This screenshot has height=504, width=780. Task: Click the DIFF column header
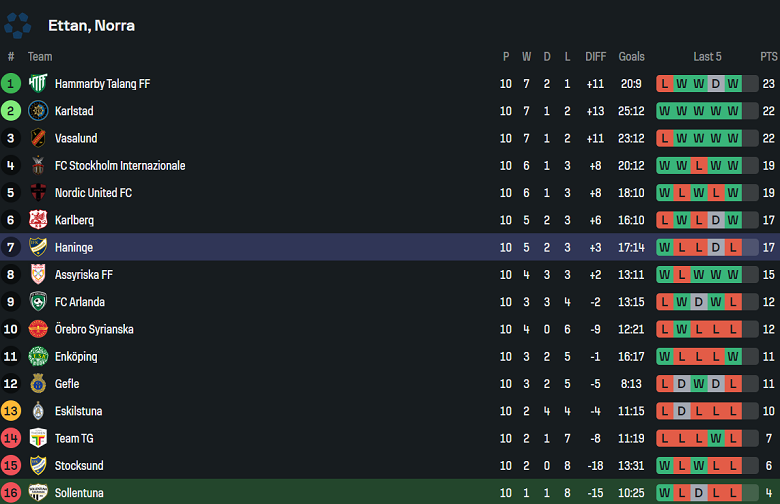[596, 57]
